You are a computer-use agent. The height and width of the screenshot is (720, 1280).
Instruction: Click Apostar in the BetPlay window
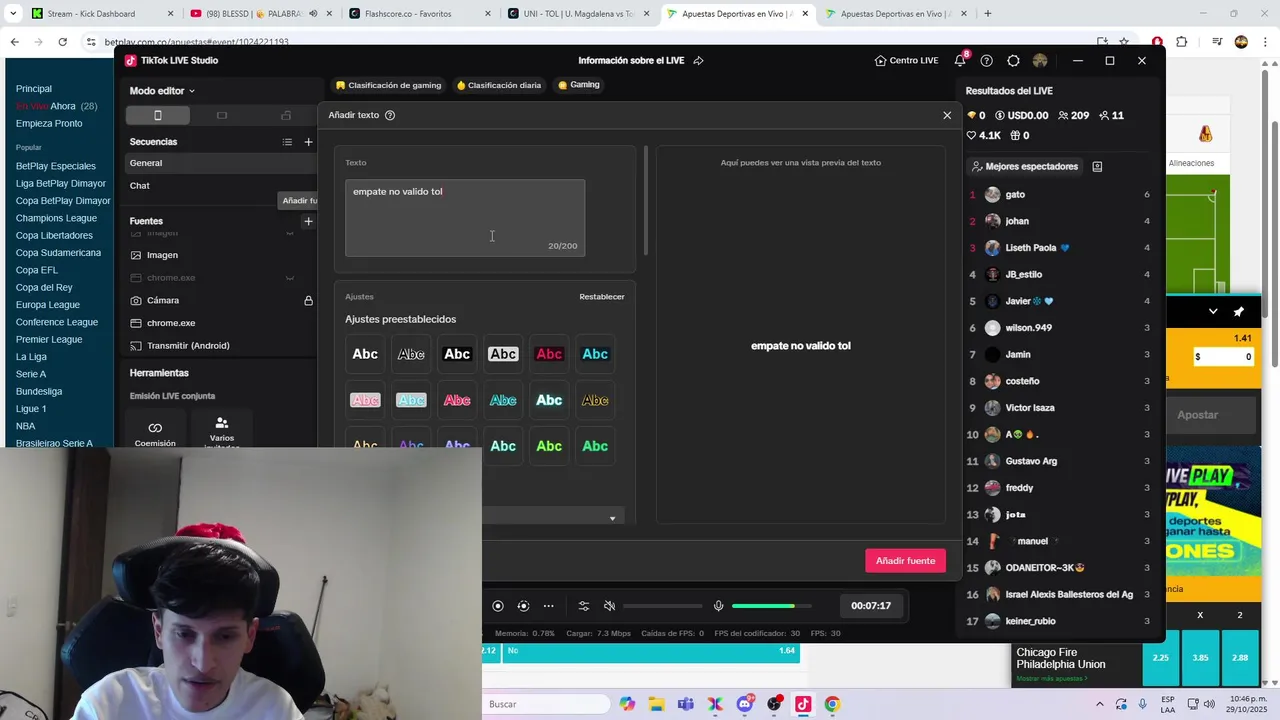tap(1197, 415)
